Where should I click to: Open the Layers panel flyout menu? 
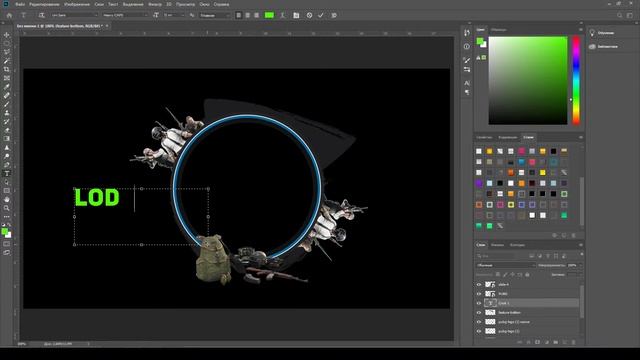581,245
